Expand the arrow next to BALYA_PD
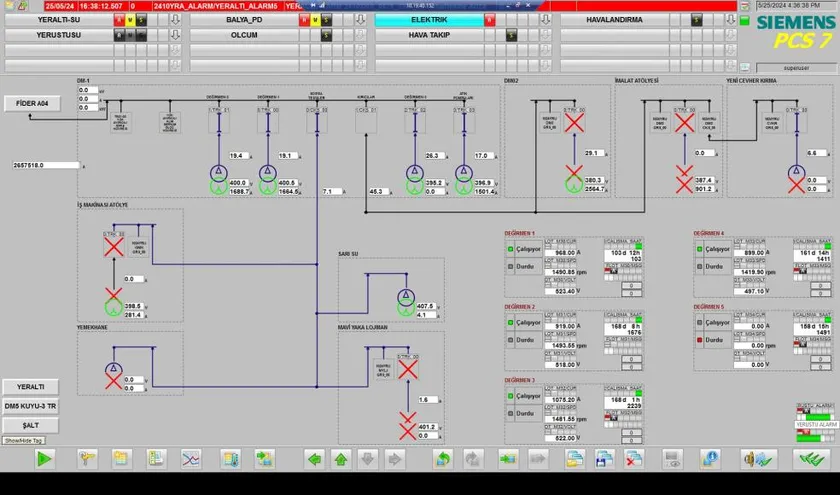 click(359, 19)
